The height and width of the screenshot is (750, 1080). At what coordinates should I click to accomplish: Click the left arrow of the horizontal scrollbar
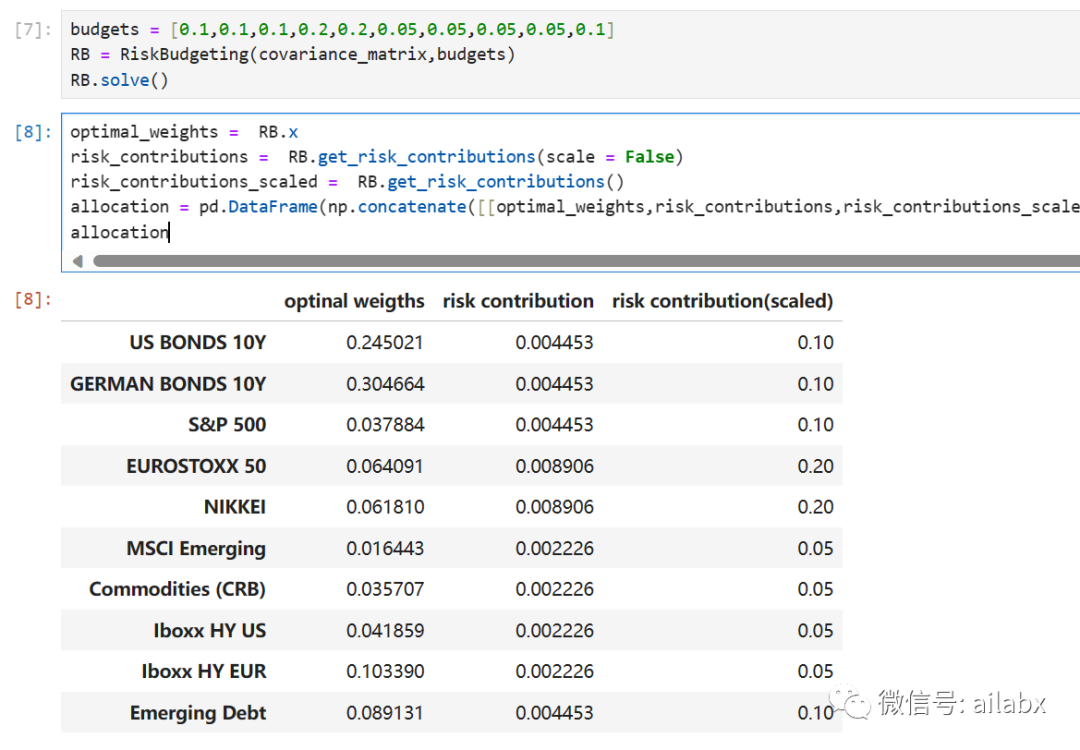click(78, 261)
